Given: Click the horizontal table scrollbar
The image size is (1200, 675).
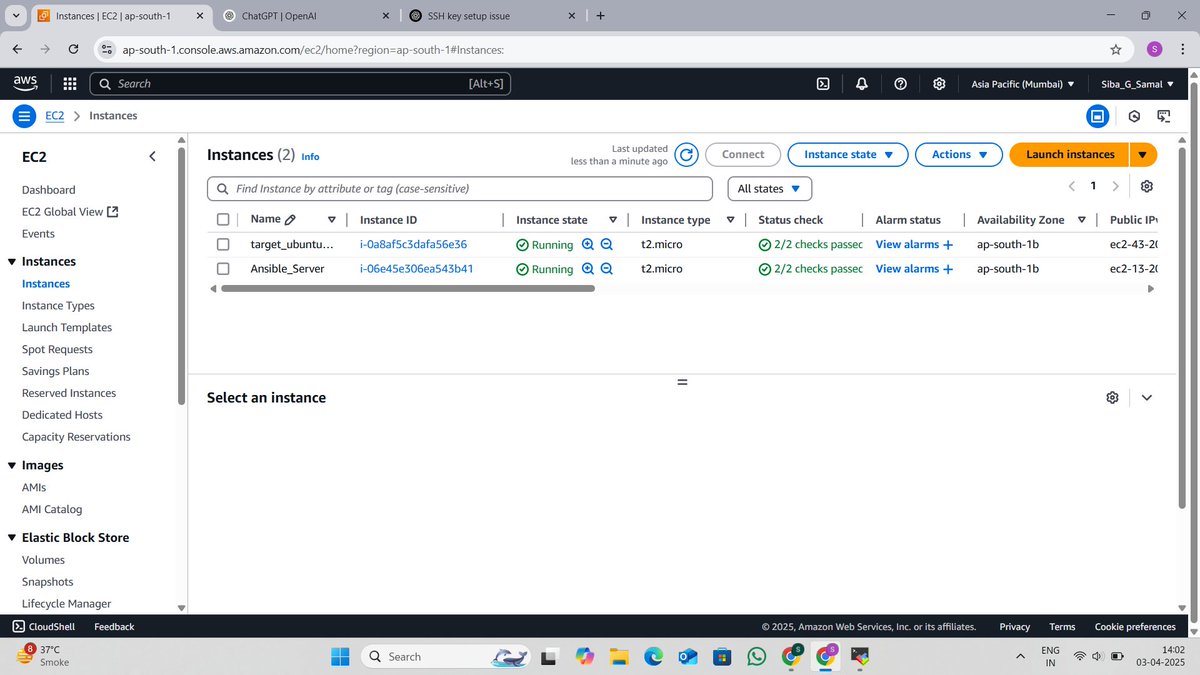Looking at the screenshot, I should coord(407,288).
